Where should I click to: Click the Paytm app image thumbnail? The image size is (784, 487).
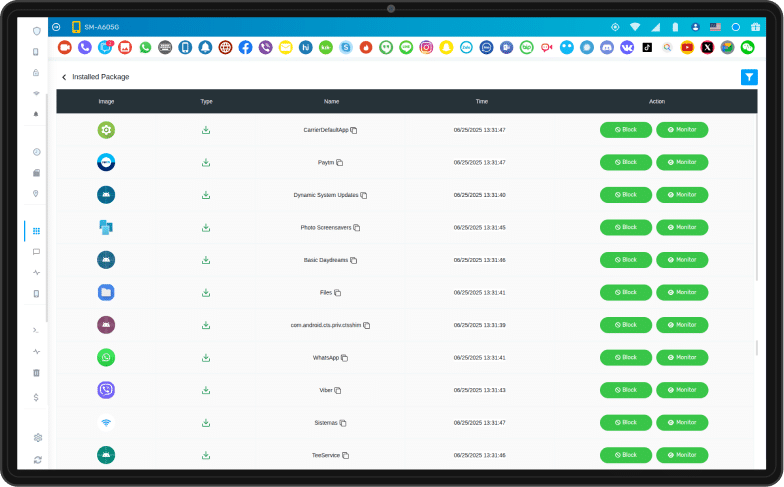pos(106,162)
